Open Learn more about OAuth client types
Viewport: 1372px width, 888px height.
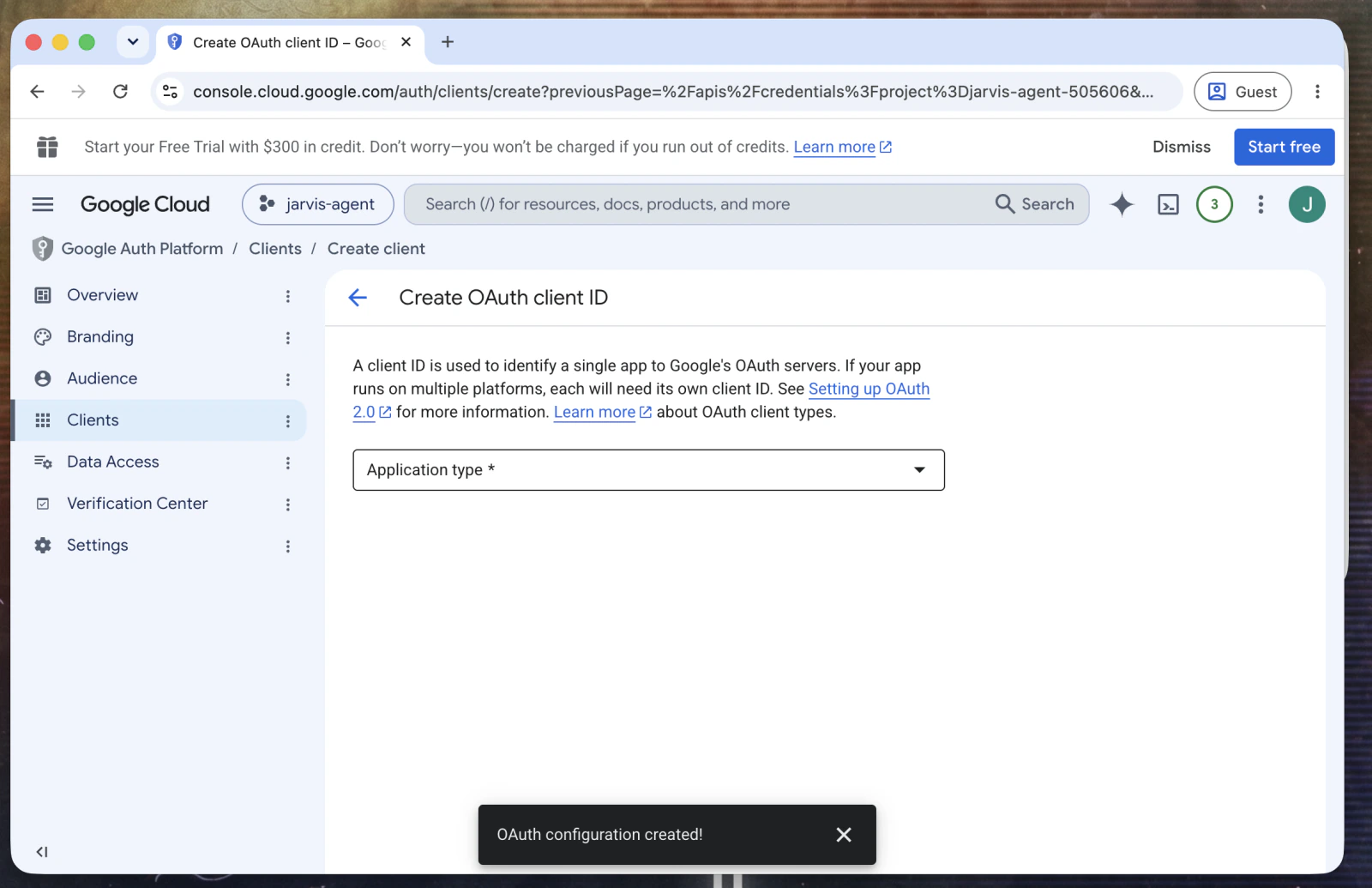pos(603,412)
